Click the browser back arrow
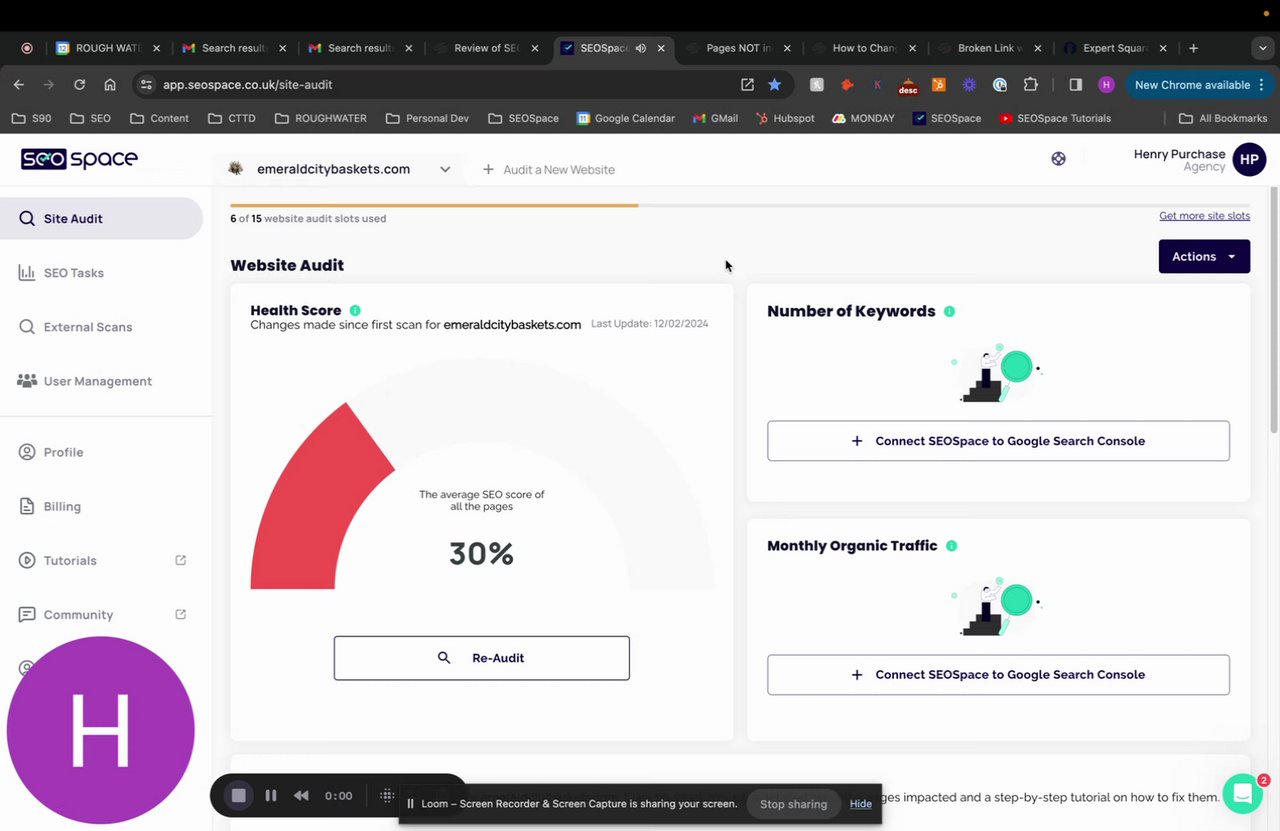The image size is (1280, 831). click(x=19, y=85)
